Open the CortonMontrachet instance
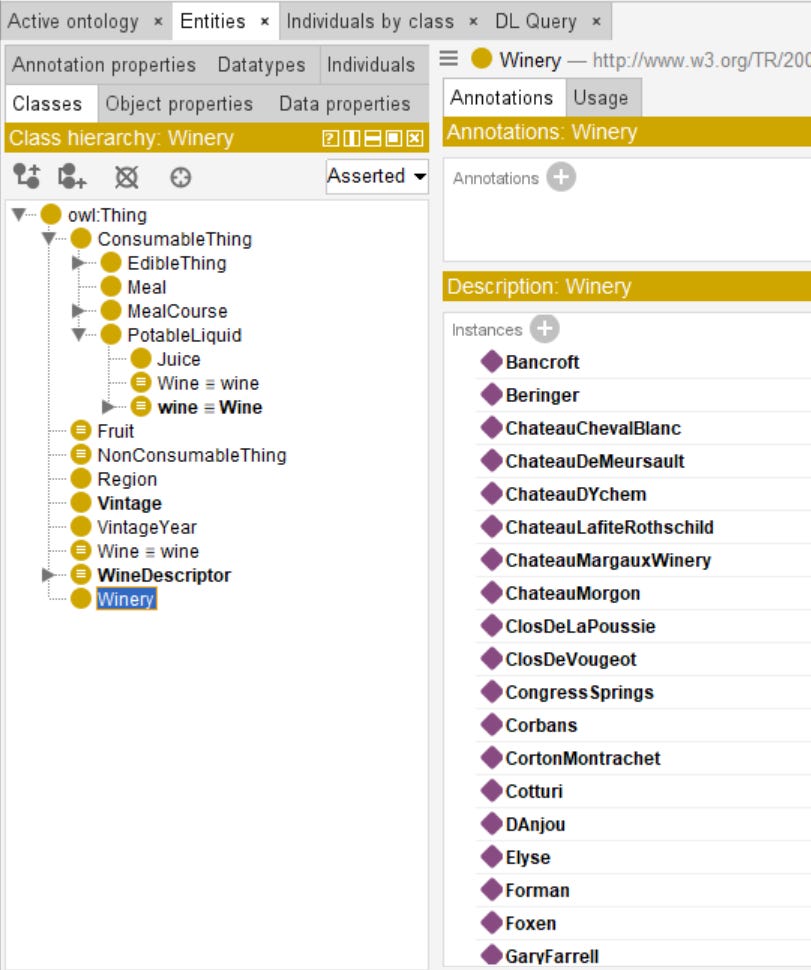Image resolution: width=811 pixels, height=970 pixels. (583, 758)
